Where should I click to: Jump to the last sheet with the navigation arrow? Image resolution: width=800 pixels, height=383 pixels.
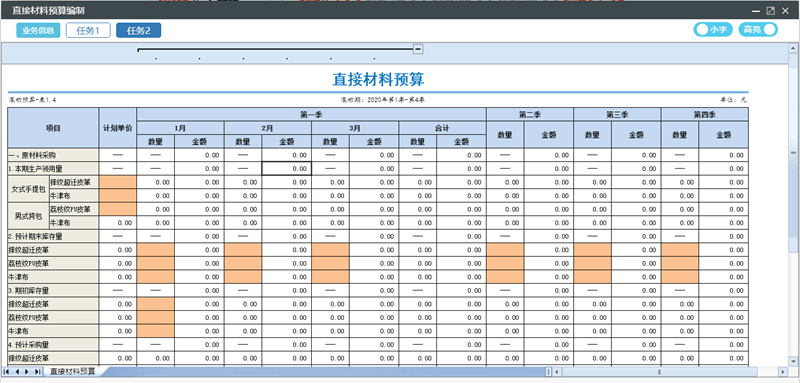tap(37, 372)
